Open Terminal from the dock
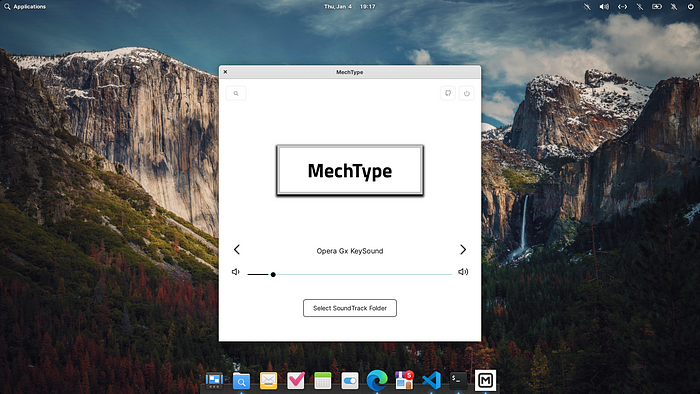 click(458, 380)
